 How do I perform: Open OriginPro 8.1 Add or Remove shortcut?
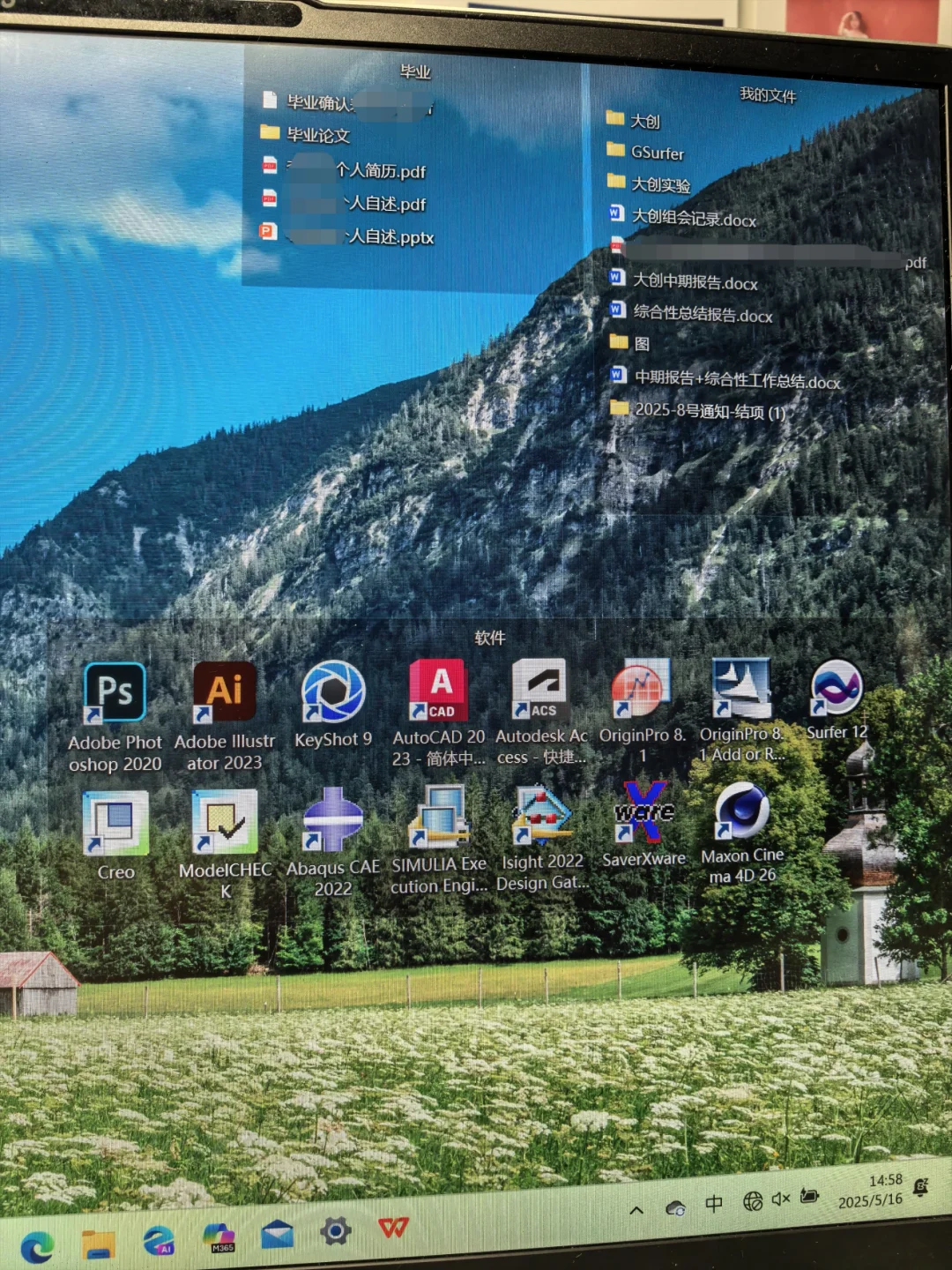741,709
